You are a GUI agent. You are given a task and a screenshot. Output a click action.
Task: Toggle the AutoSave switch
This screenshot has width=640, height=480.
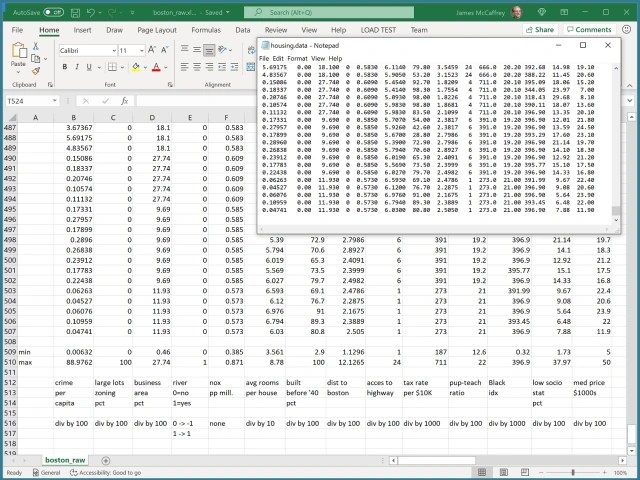(54, 13)
